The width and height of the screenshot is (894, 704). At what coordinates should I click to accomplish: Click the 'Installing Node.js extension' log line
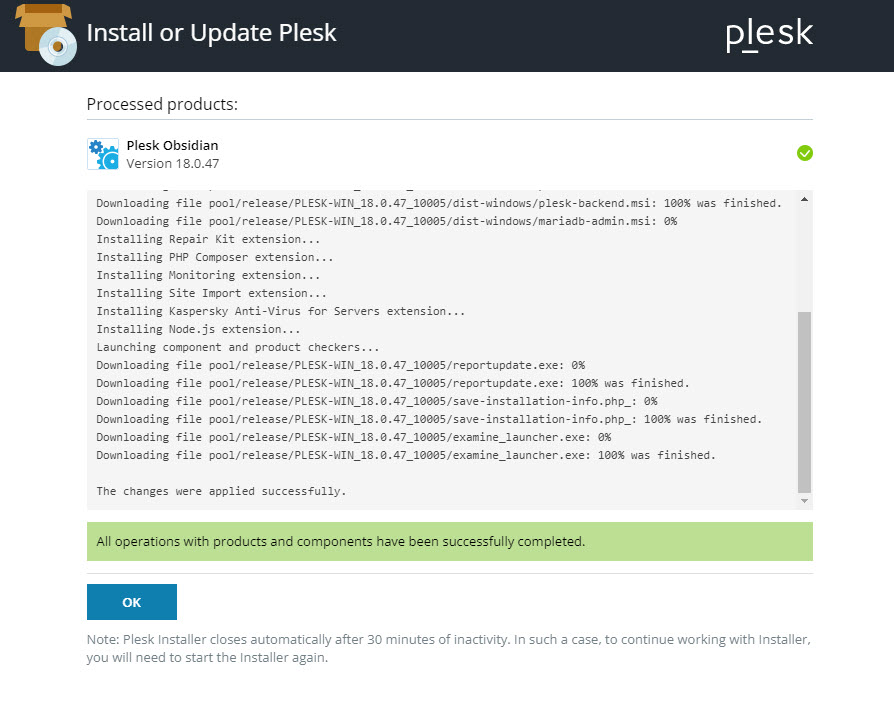(198, 329)
